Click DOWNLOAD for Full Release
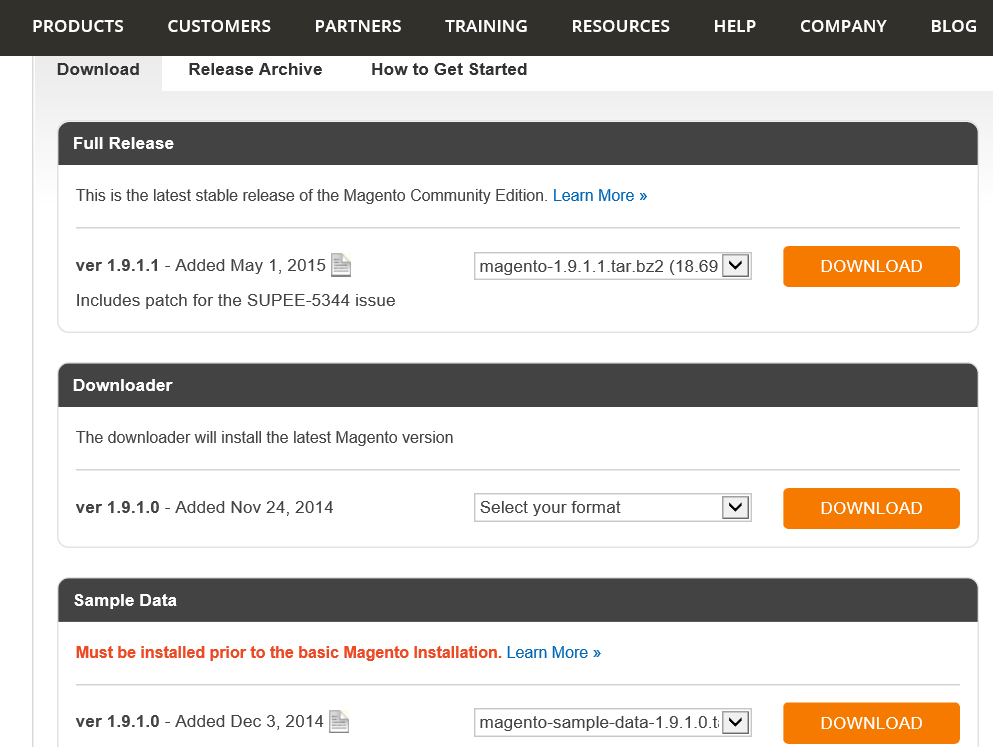 [x=871, y=267]
